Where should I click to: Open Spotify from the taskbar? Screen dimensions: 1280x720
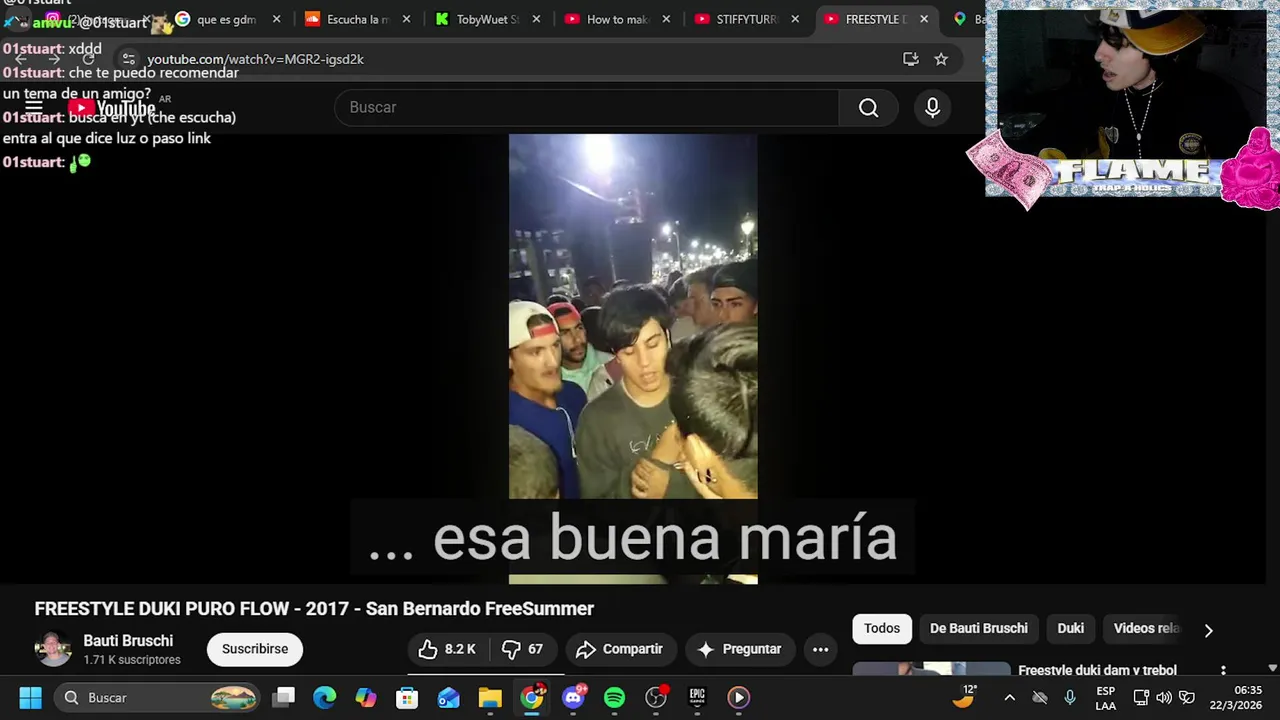(614, 697)
